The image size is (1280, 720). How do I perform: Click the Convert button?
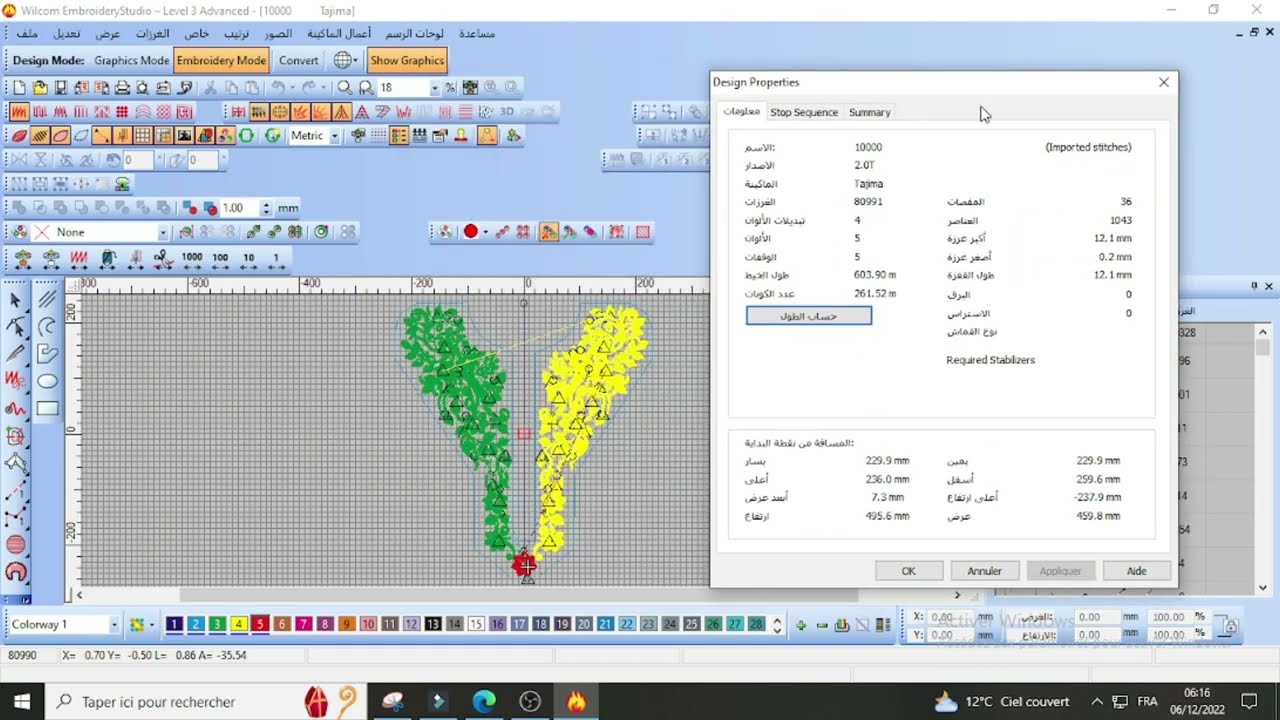pos(298,60)
